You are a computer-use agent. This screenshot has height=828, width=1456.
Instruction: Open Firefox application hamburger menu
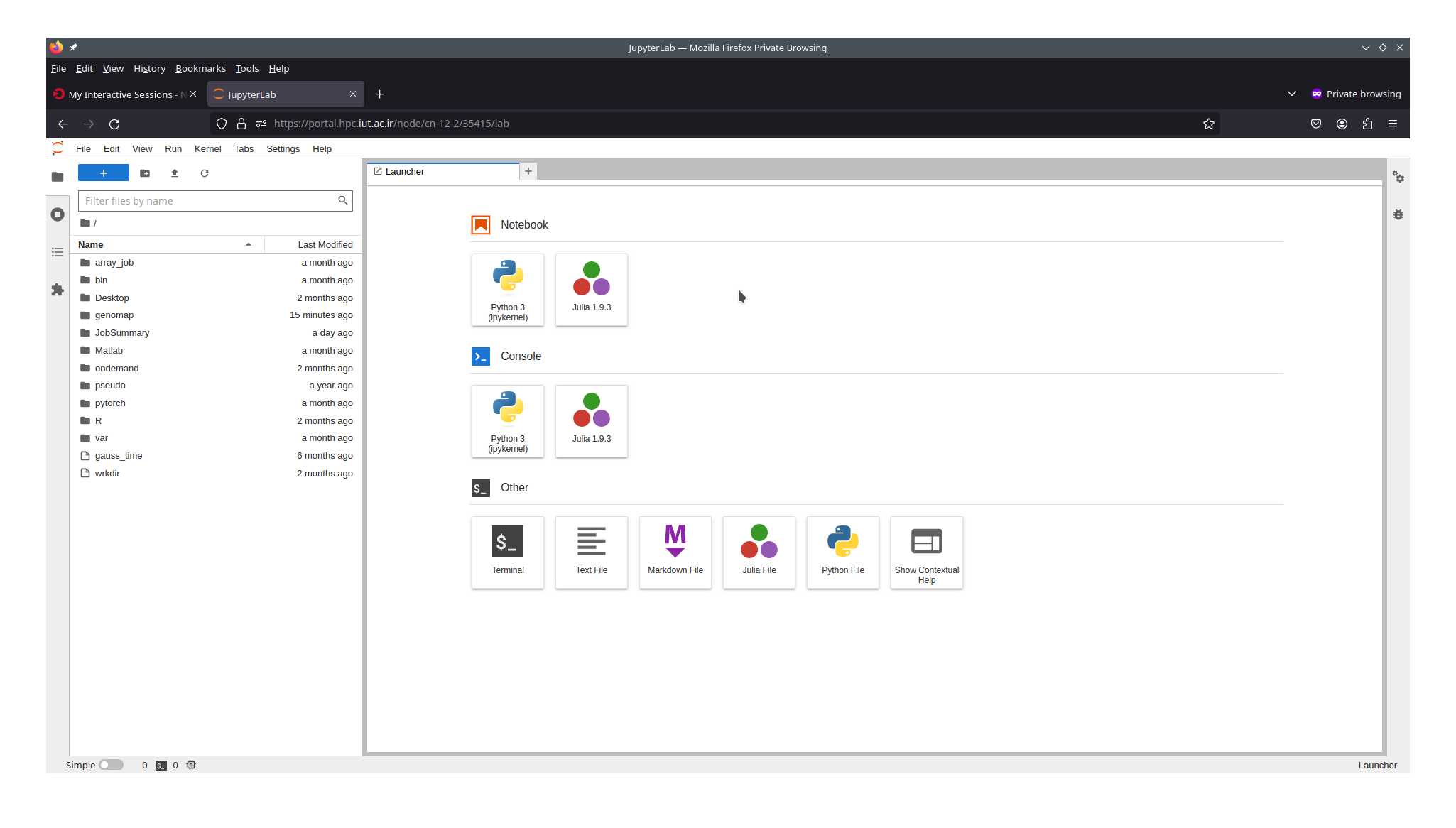pyautogui.click(x=1393, y=124)
